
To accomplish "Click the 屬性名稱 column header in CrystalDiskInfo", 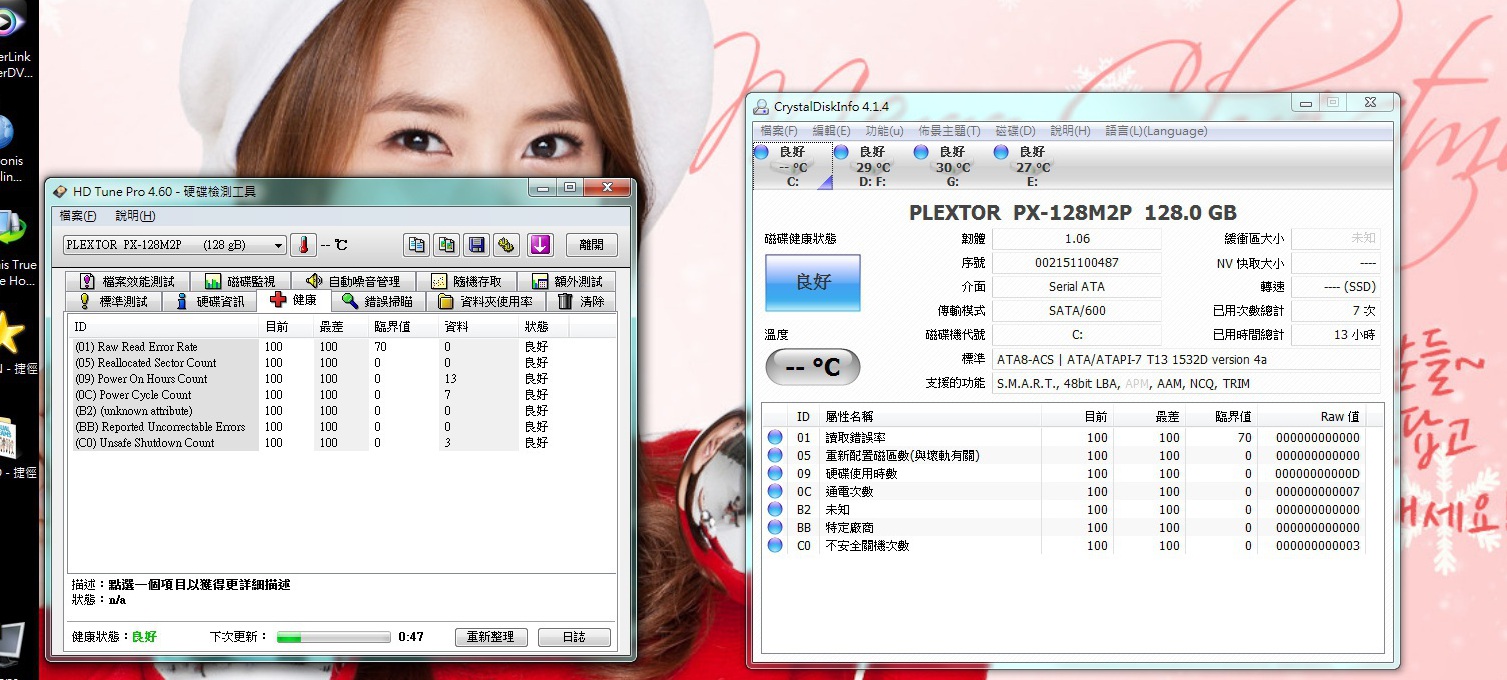I will (930, 417).
